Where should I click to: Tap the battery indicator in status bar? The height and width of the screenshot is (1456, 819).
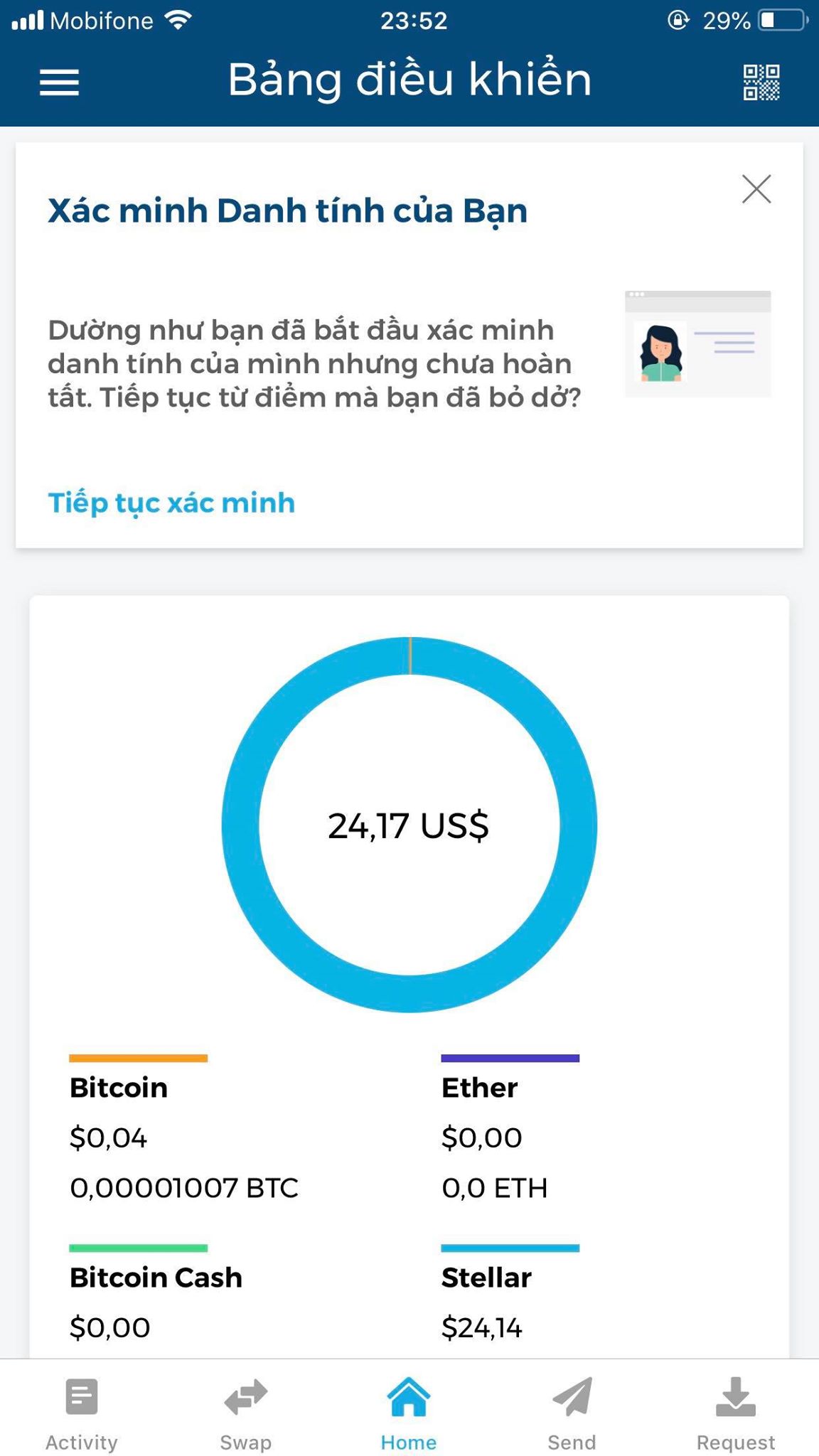(782, 21)
